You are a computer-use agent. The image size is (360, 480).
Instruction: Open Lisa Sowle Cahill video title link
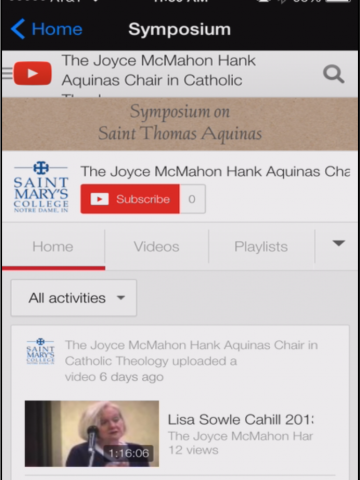[241, 420]
